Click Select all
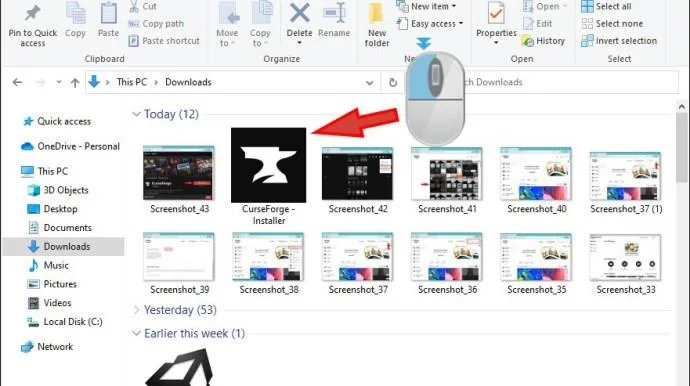 606,6
